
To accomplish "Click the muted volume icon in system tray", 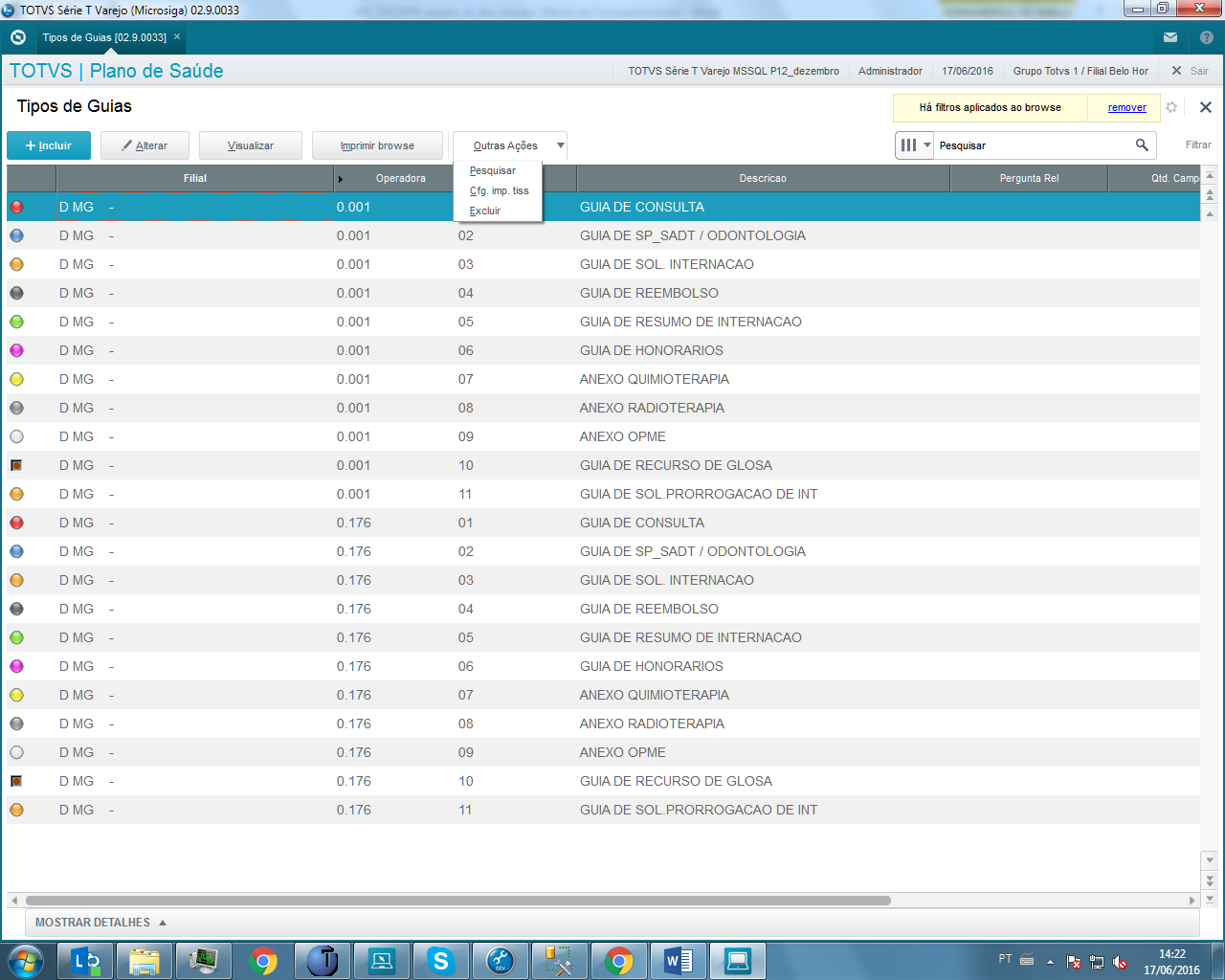I will click(1120, 962).
